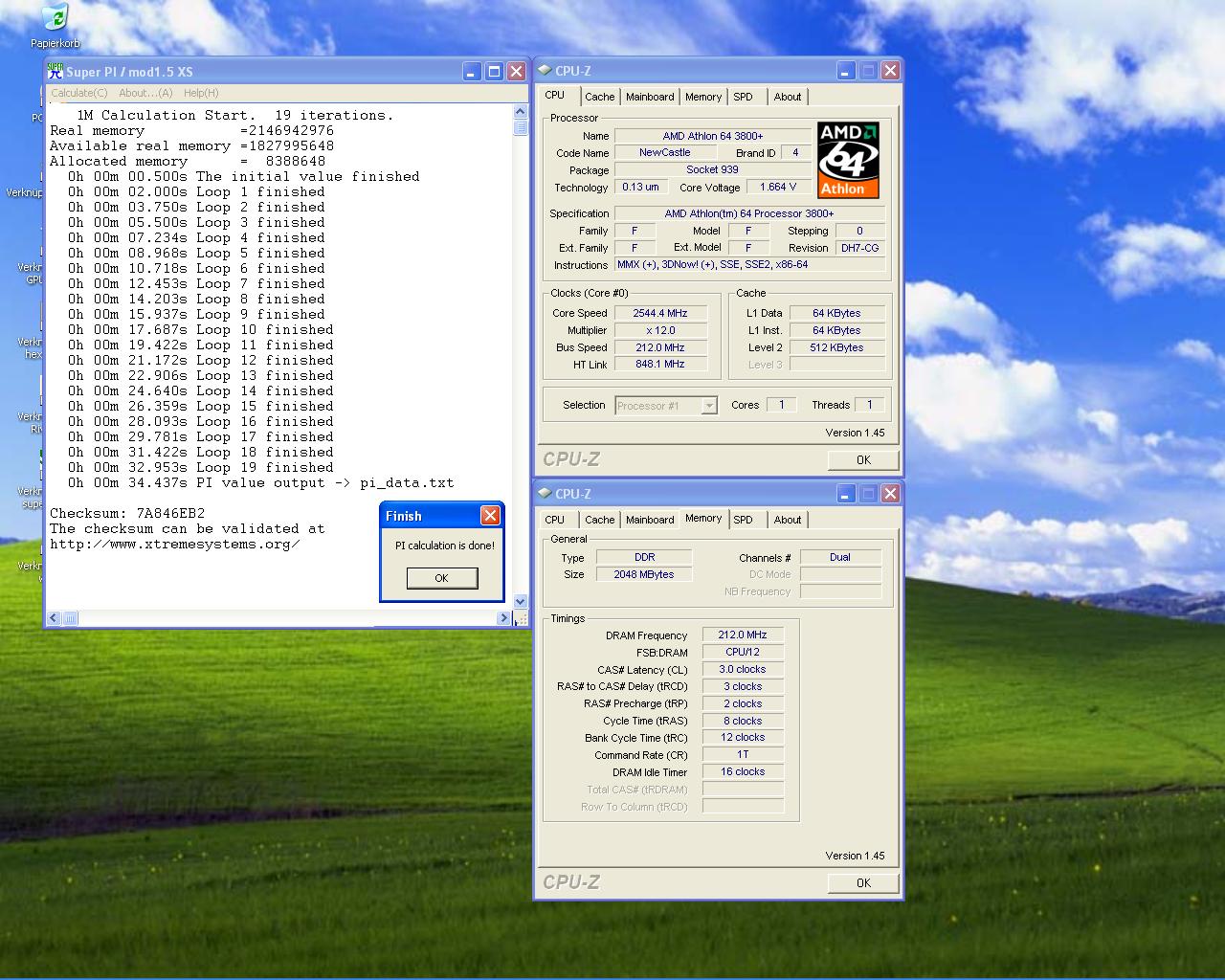Open the Help(H) menu in Super PI
Image resolution: width=1225 pixels, height=980 pixels.
(x=201, y=93)
